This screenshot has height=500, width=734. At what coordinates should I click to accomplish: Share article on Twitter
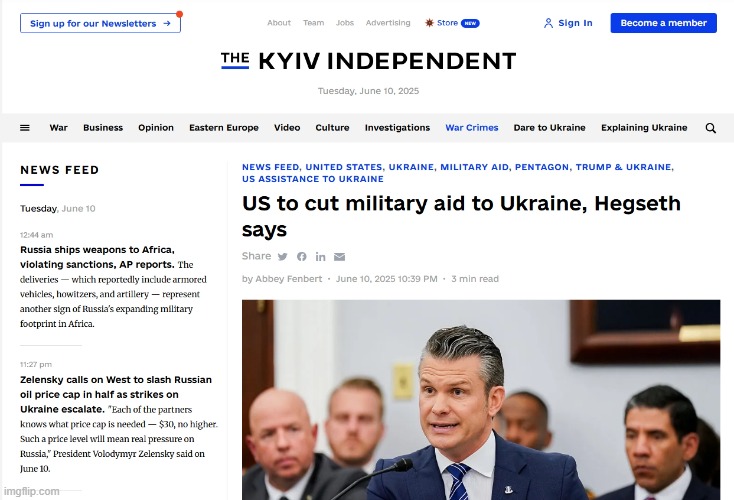[x=282, y=257]
